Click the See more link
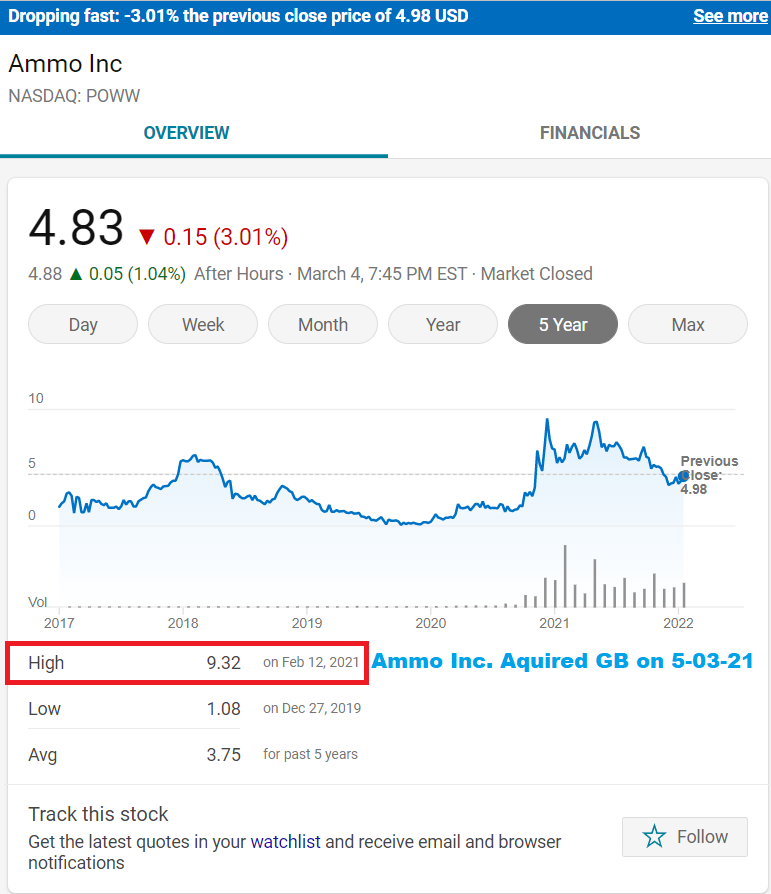Screen dimensions: 771x894 (731, 16)
